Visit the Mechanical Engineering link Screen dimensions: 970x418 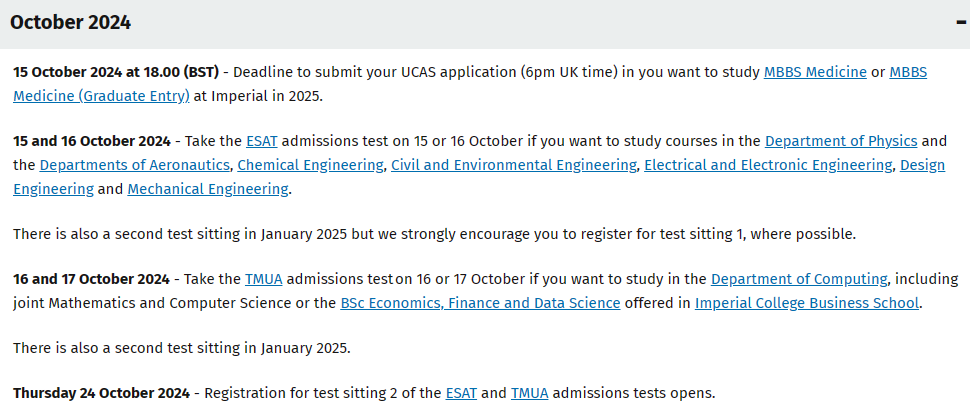pyautogui.click(x=207, y=189)
